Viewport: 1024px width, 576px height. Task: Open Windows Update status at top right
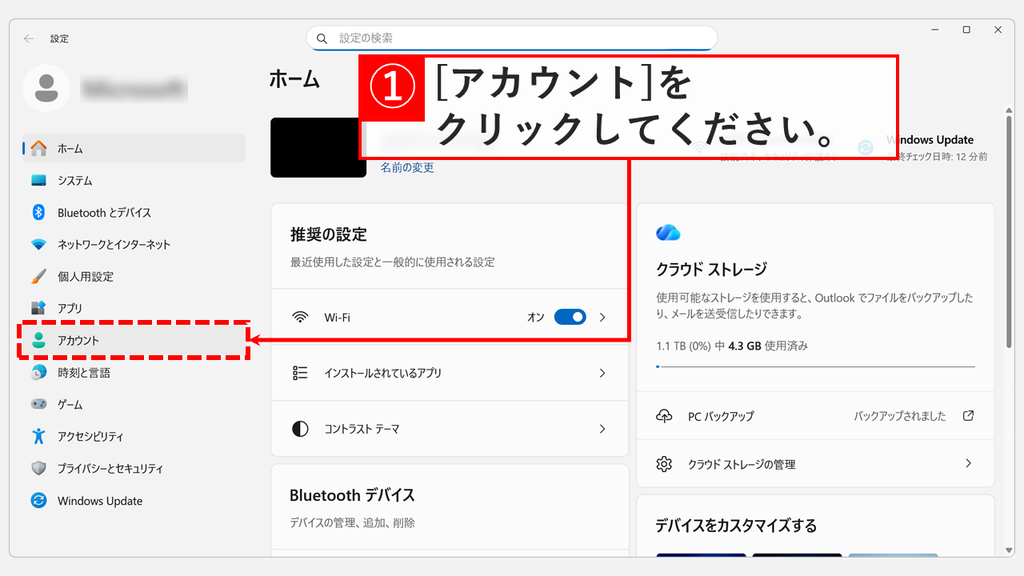[922, 148]
